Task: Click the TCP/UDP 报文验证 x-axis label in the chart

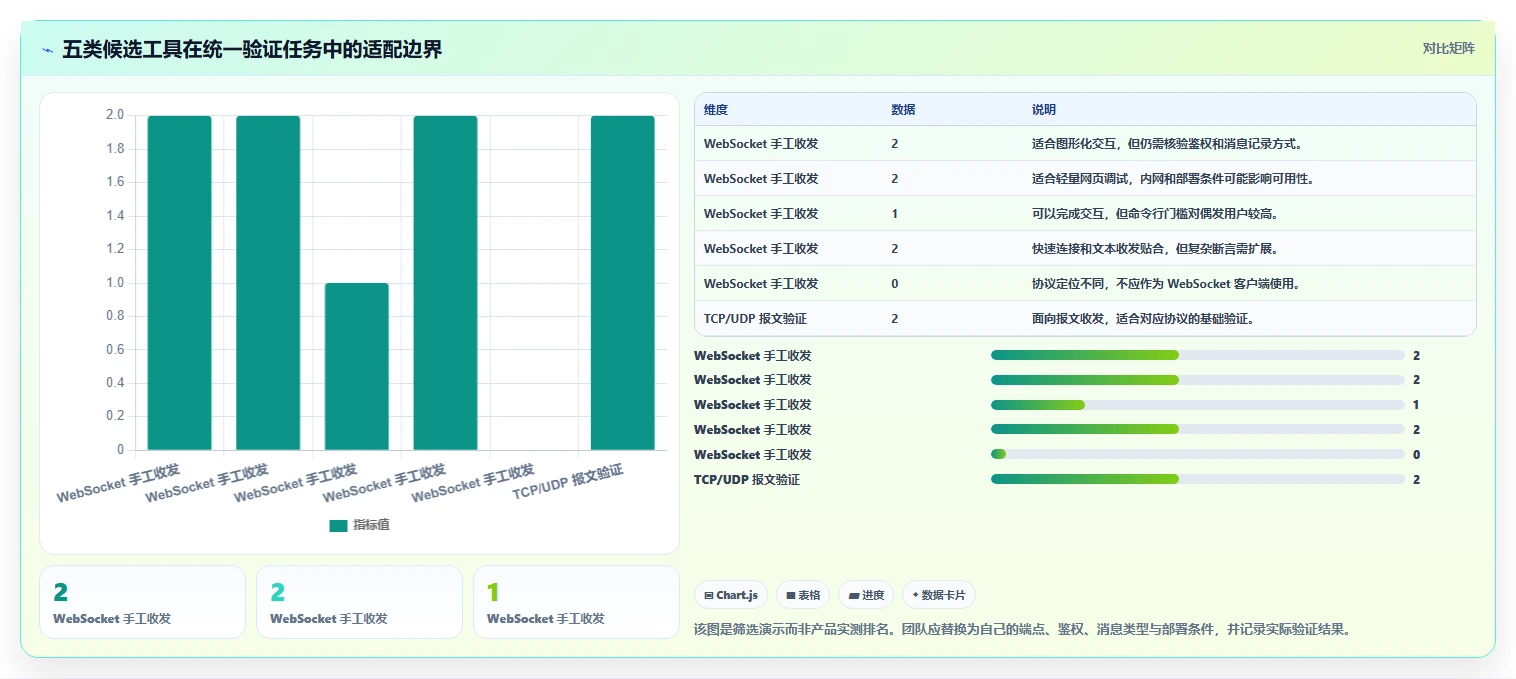Action: (568, 482)
